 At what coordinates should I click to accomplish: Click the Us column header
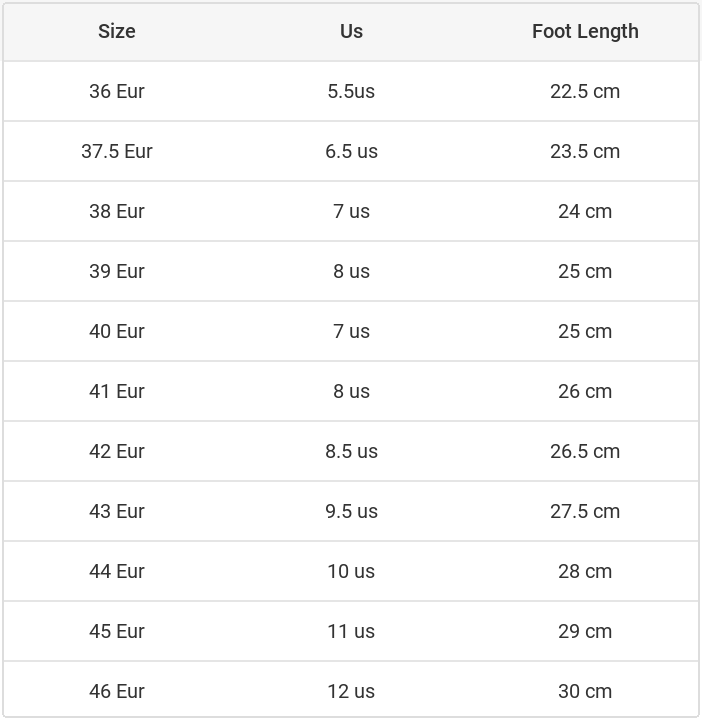pos(351,31)
